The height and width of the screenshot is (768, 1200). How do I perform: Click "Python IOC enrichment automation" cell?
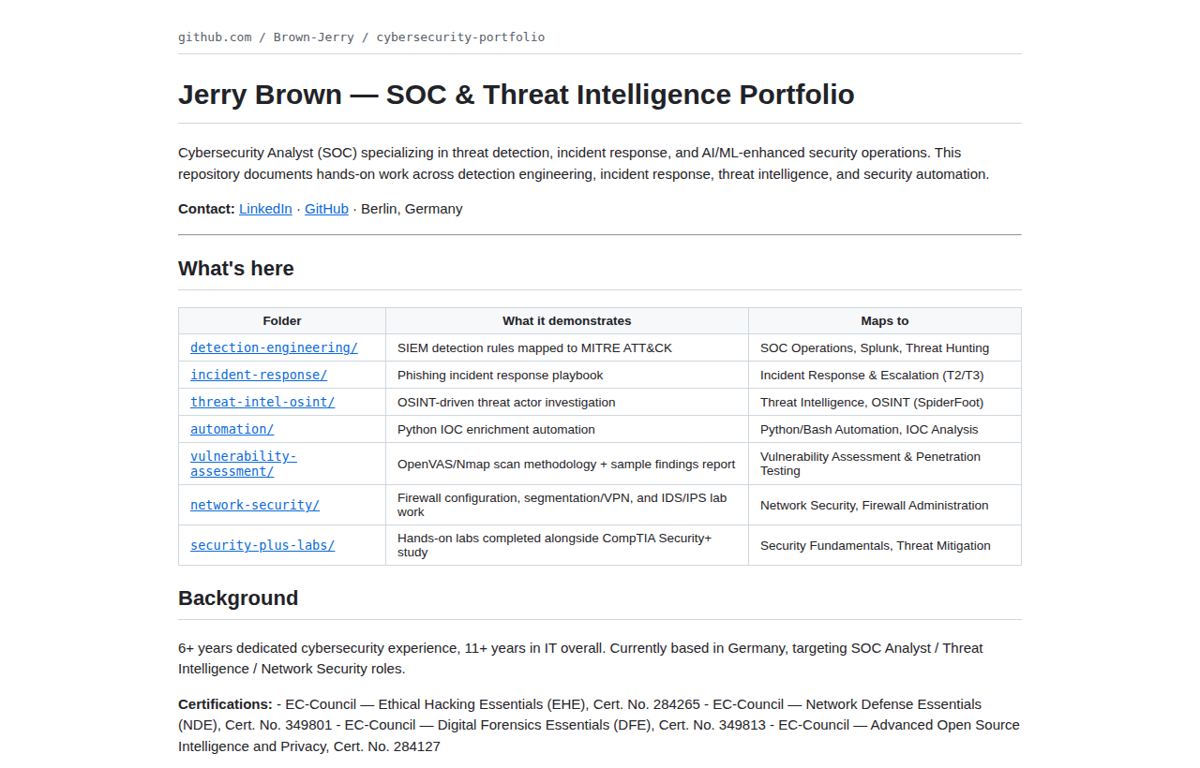(x=567, y=429)
